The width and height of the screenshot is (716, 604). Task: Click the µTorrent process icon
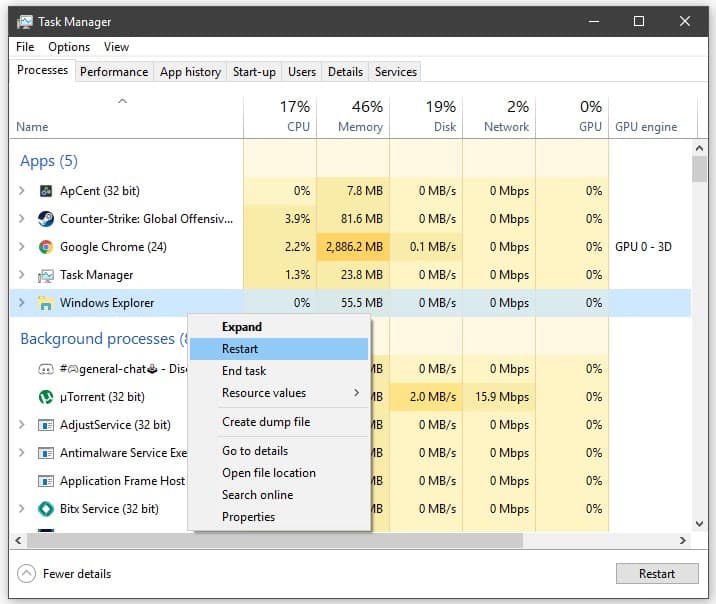(46, 397)
